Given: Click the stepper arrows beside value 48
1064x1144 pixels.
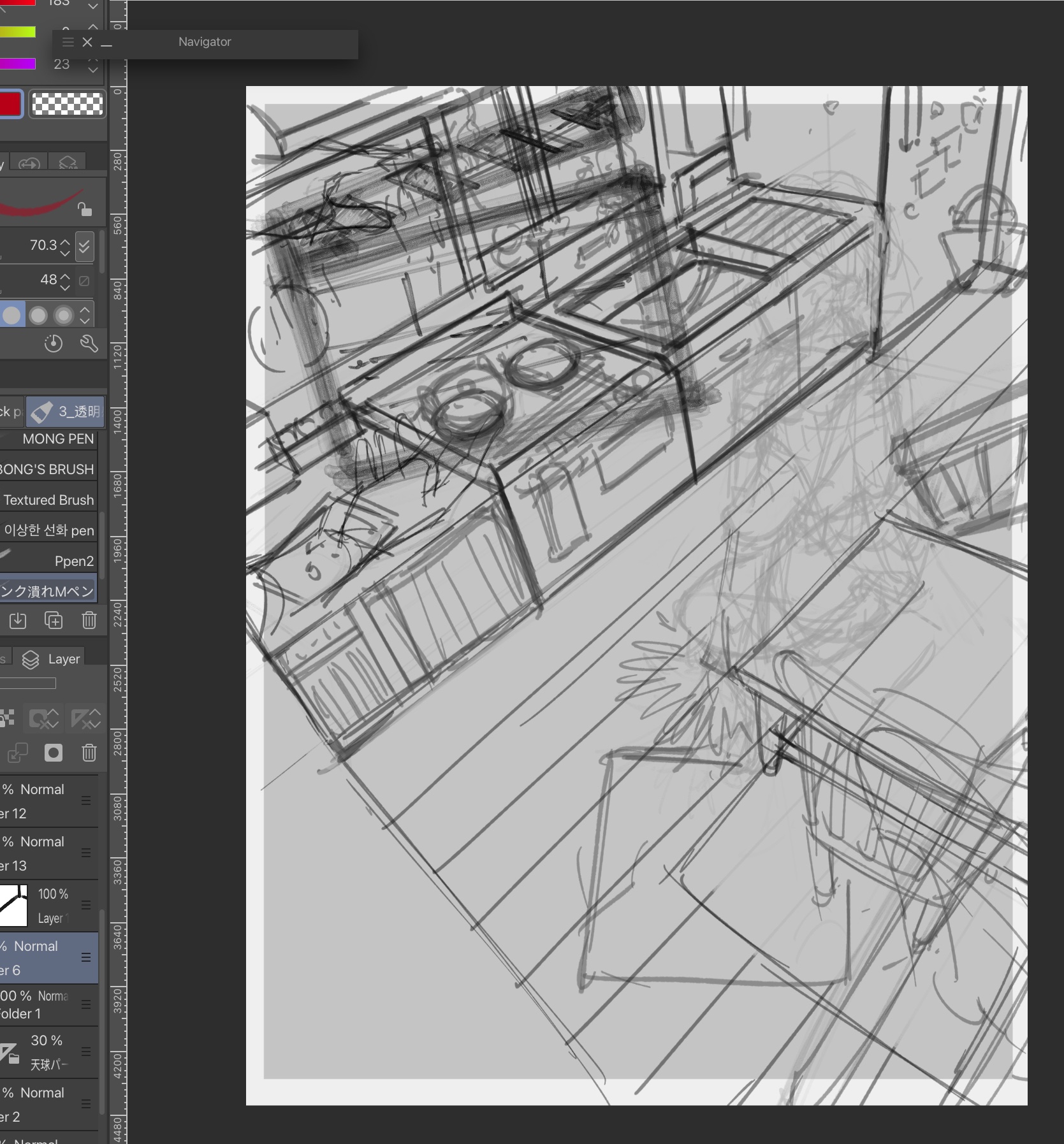Looking at the screenshot, I should 65,281.
